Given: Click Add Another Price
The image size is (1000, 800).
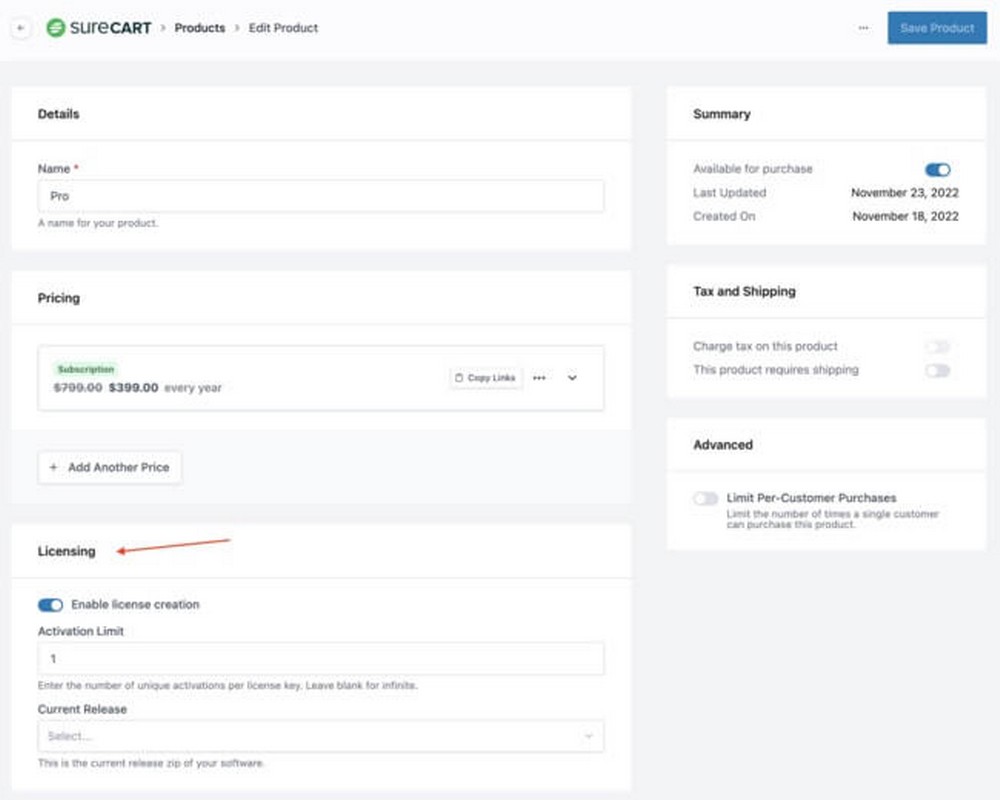Looking at the screenshot, I should 109,467.
